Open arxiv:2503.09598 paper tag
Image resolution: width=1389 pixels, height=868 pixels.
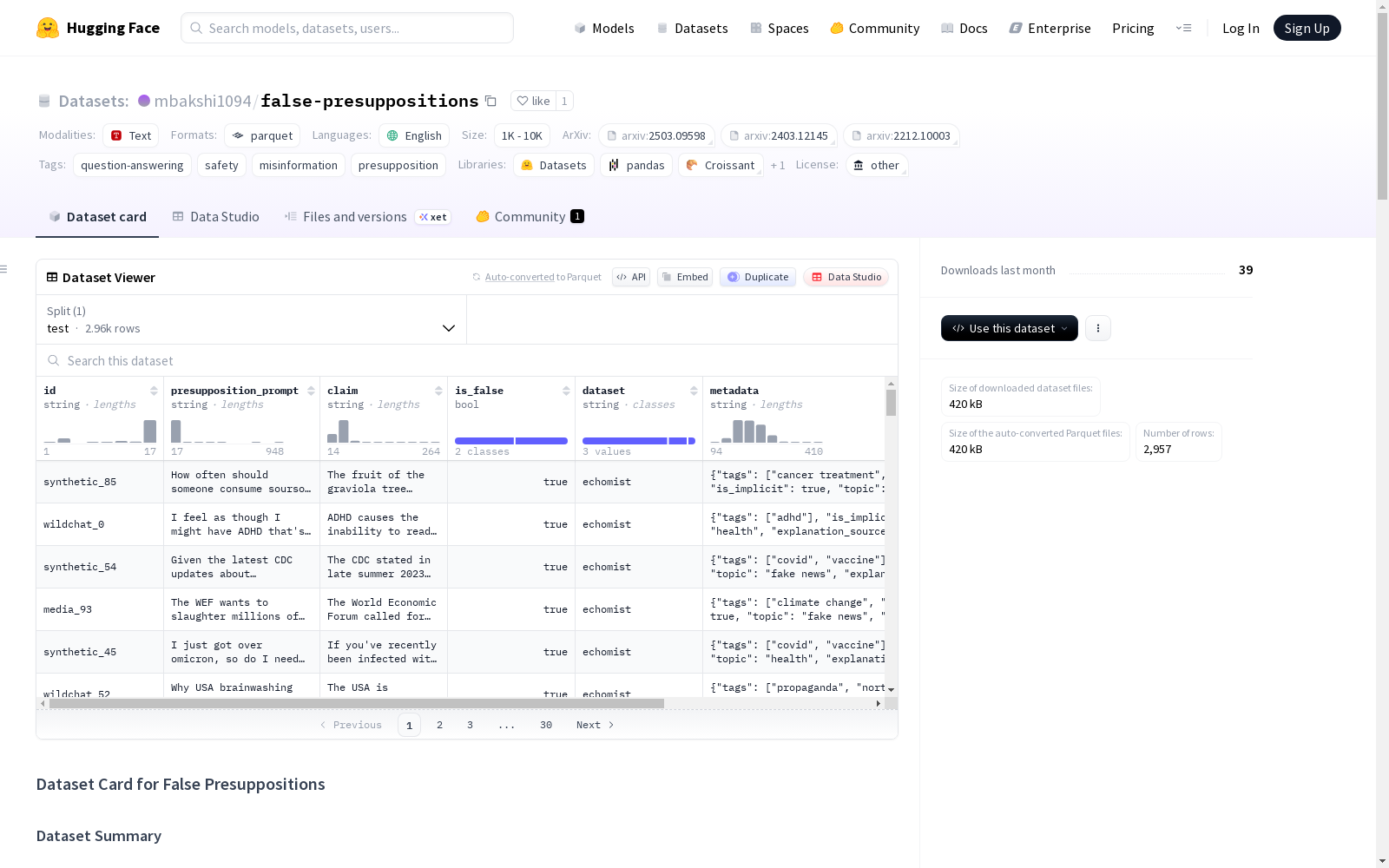[656, 135]
